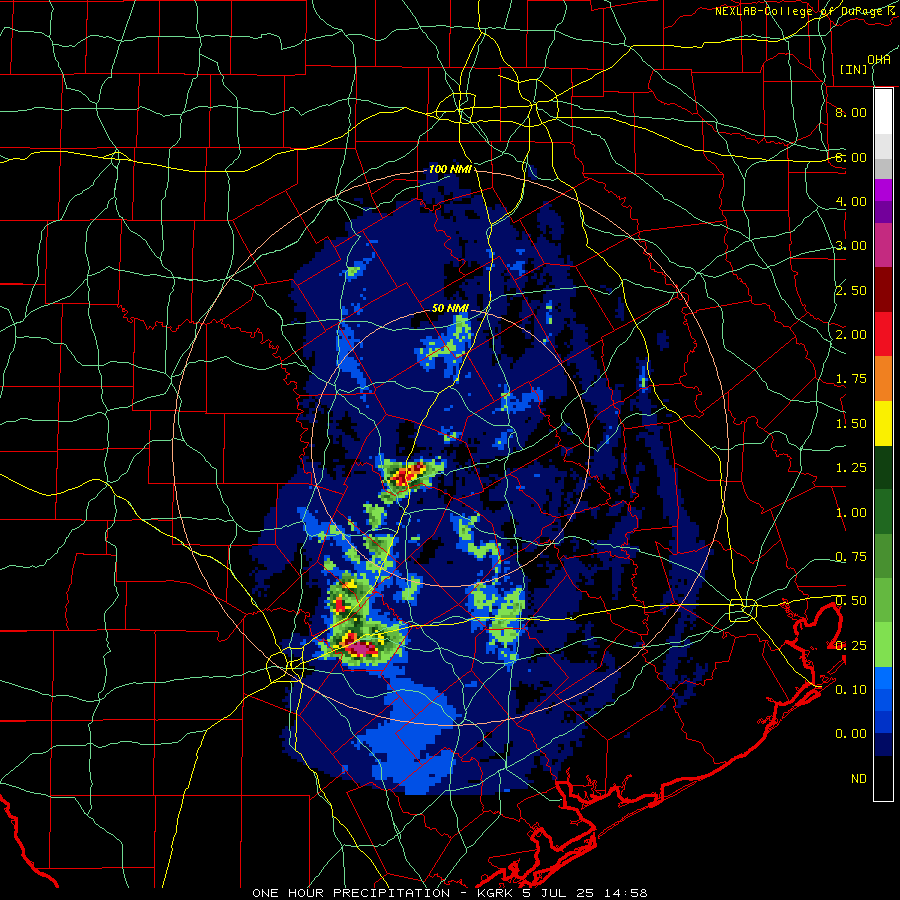Click the "100 NMI" range ring label
900x900 pixels.
click(x=450, y=169)
